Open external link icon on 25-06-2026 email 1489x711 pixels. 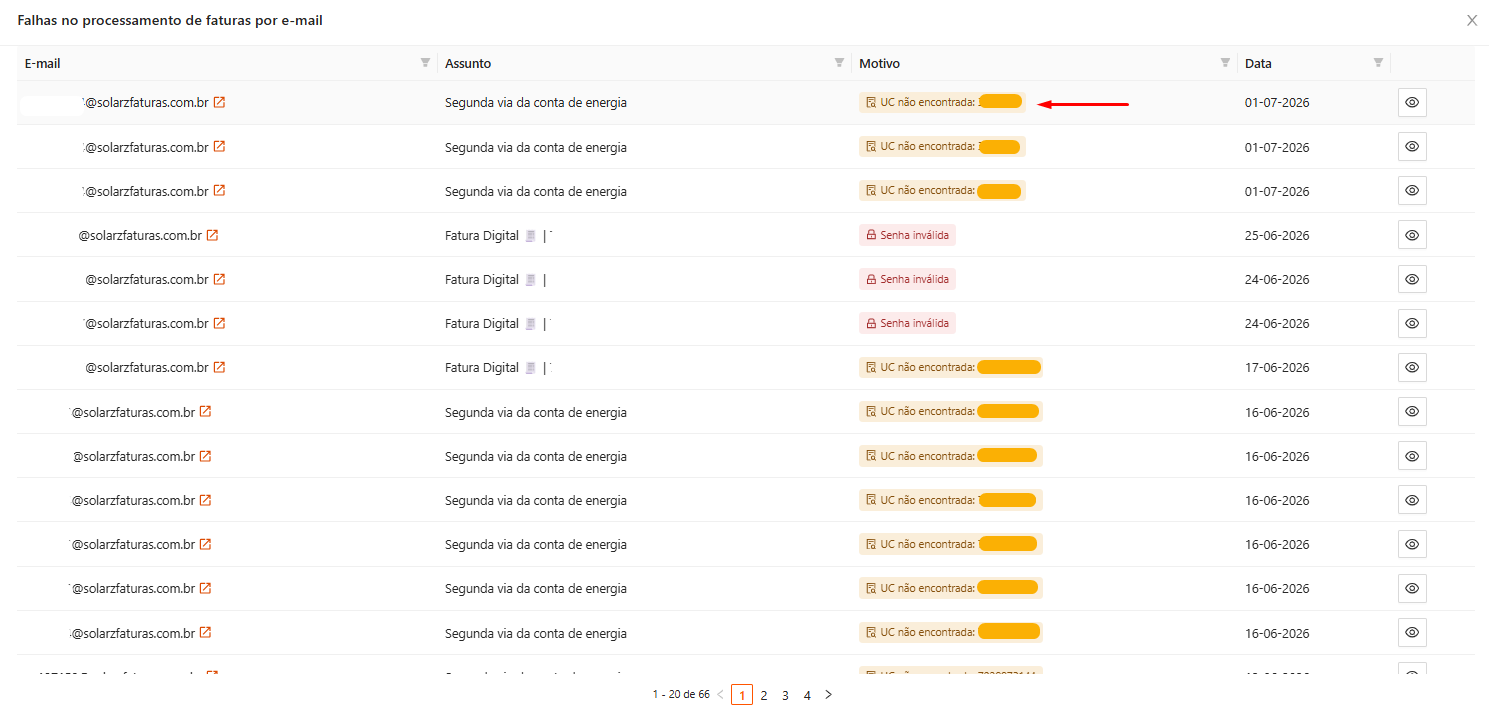(212, 235)
